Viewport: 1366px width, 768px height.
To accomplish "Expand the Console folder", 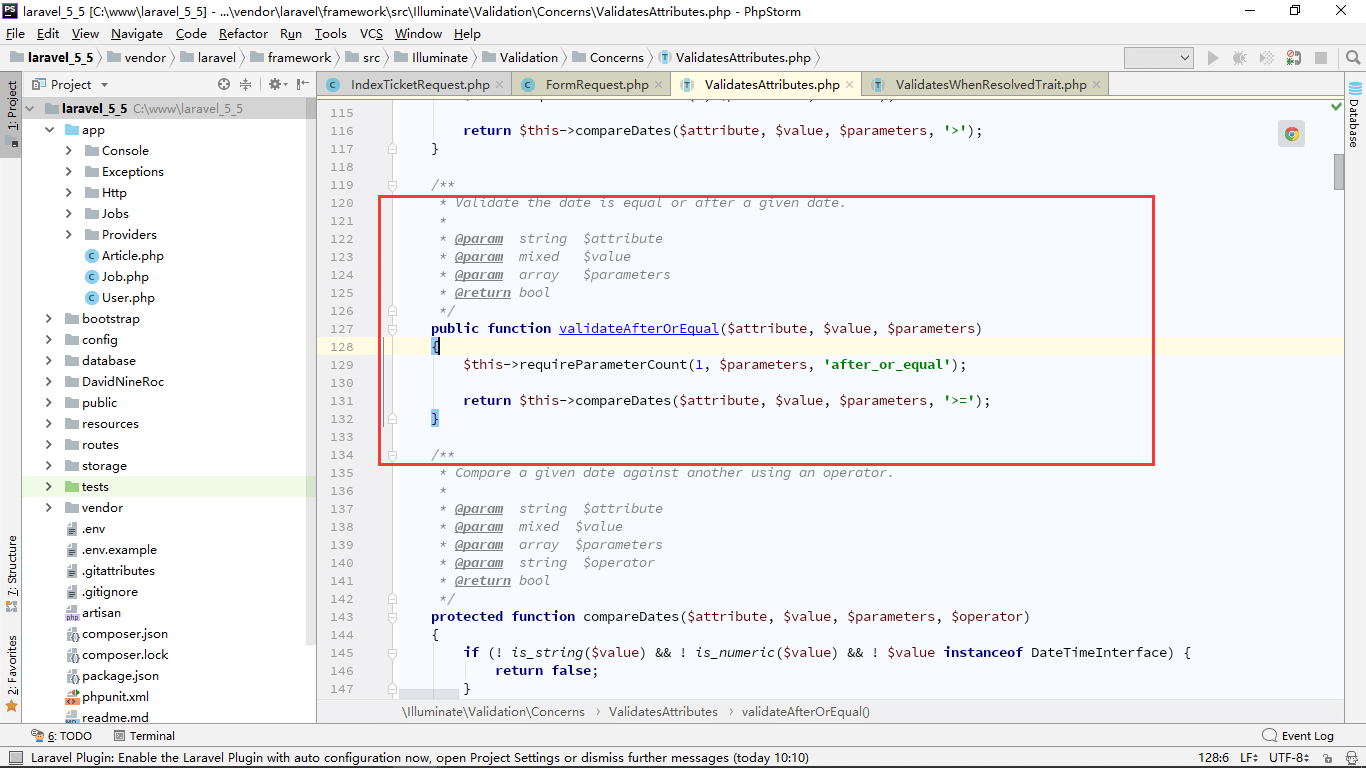I will 69,151.
